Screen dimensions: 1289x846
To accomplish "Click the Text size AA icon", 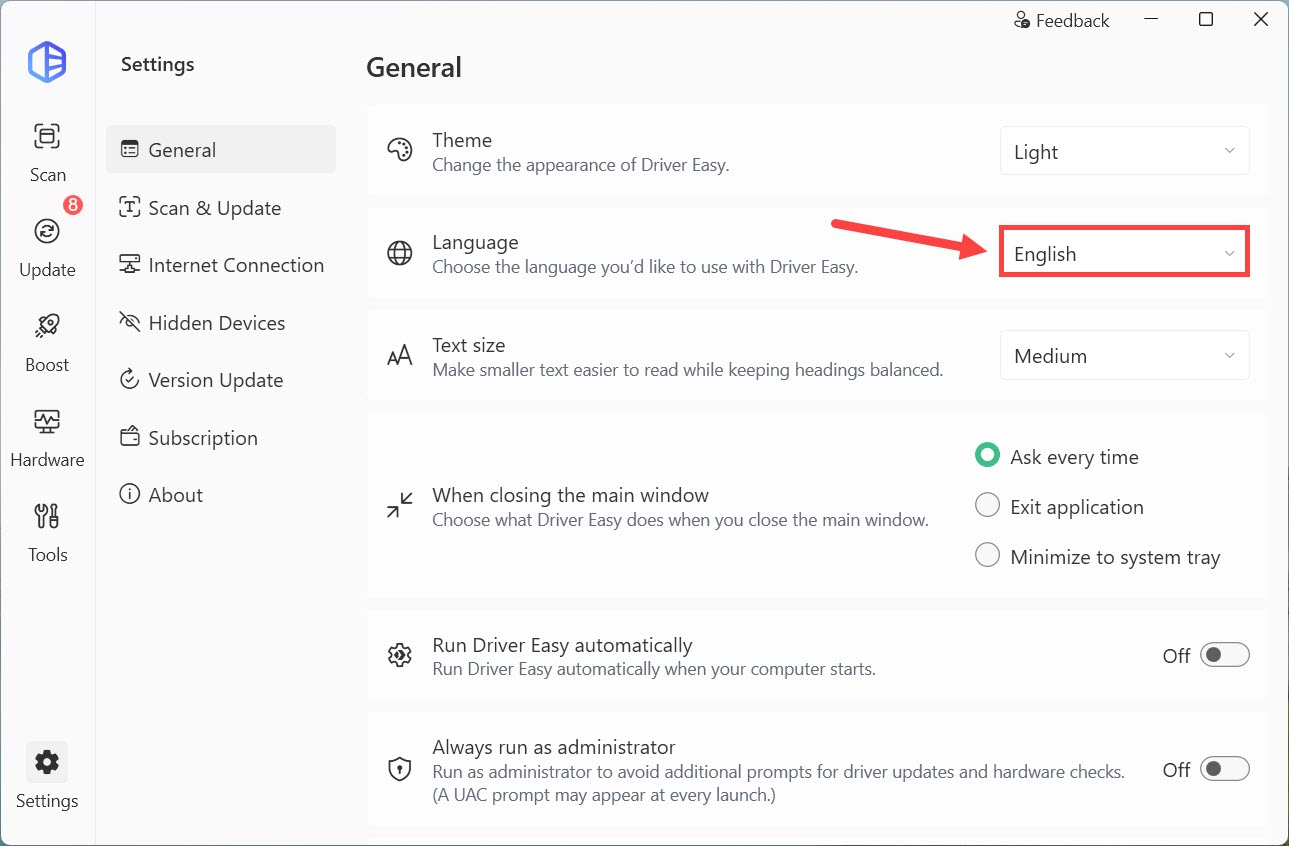I will pos(399,356).
